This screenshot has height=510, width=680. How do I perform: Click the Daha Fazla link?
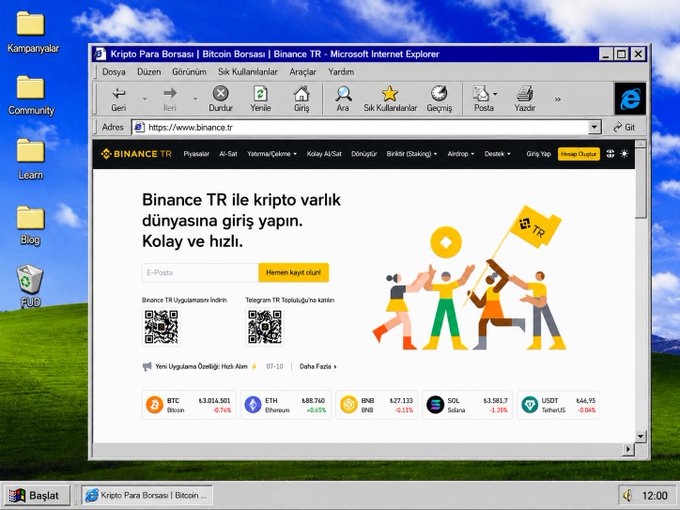coord(318,366)
